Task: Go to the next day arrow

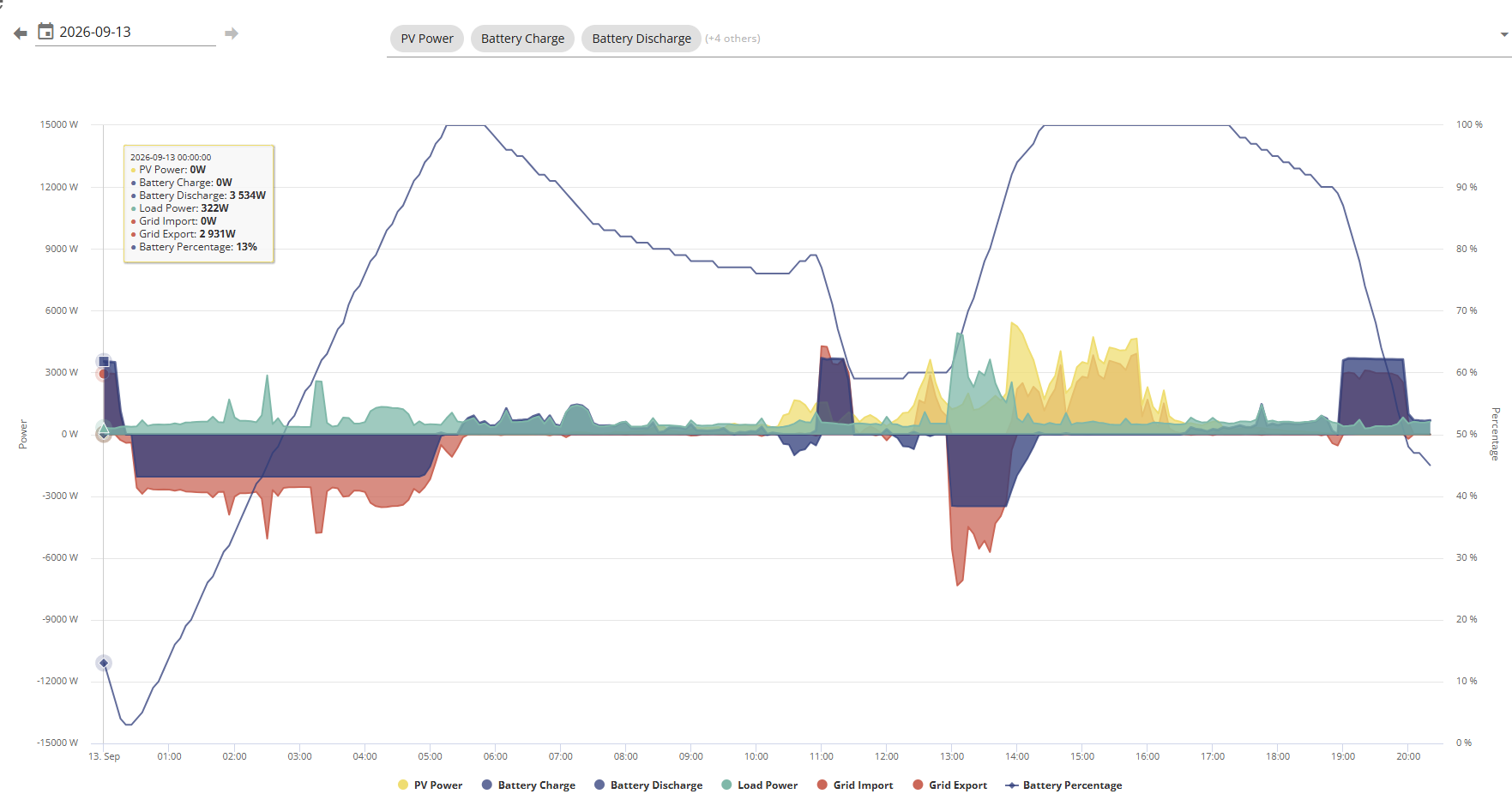Action: pos(231,33)
